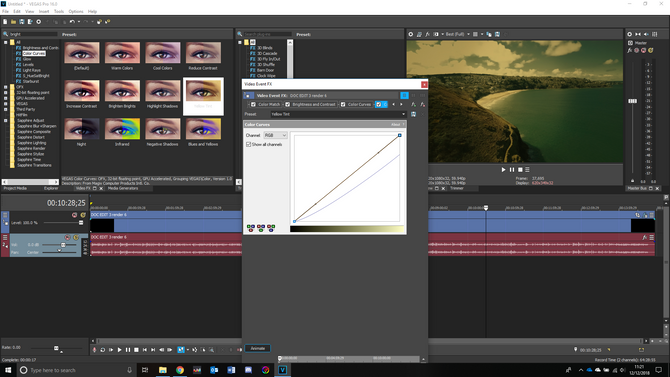The image size is (670, 377).
Task: Collapse the All folder in FX tree
Action: pos(6,42)
